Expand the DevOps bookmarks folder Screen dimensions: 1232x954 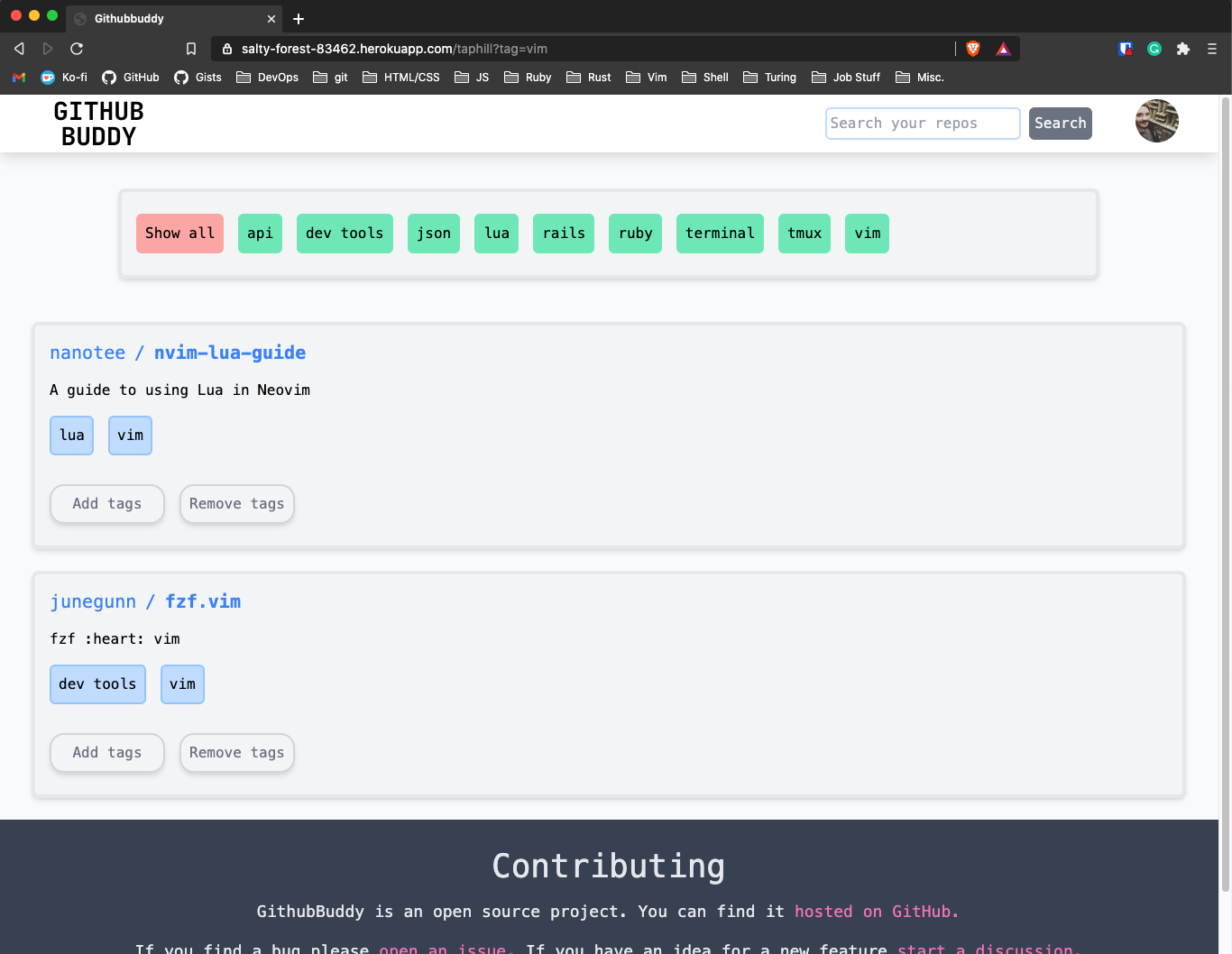pos(268,78)
